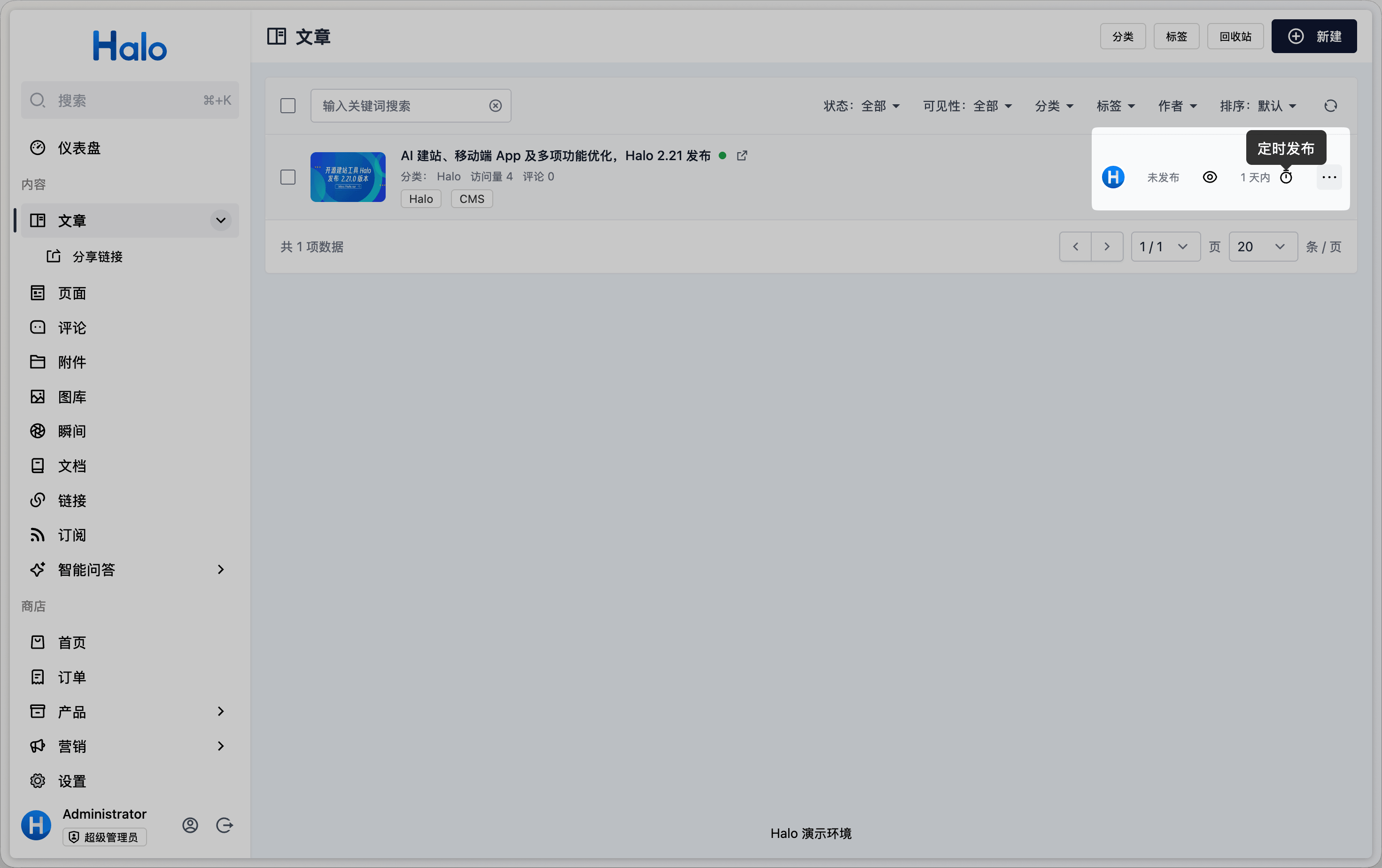Open the 设置 sidebar menu label
The image size is (1382, 868).
[x=72, y=781]
